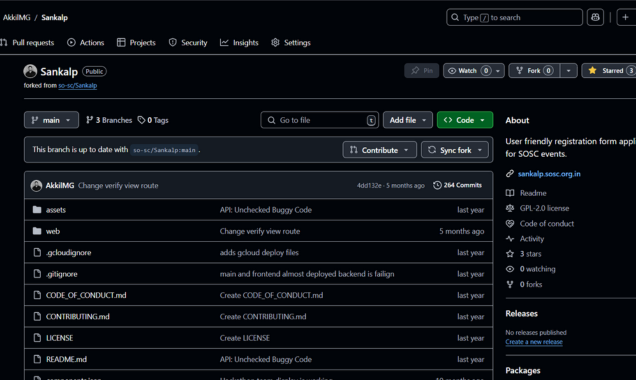
Task: Click the web folder icon
Action: pyautogui.click(x=37, y=231)
